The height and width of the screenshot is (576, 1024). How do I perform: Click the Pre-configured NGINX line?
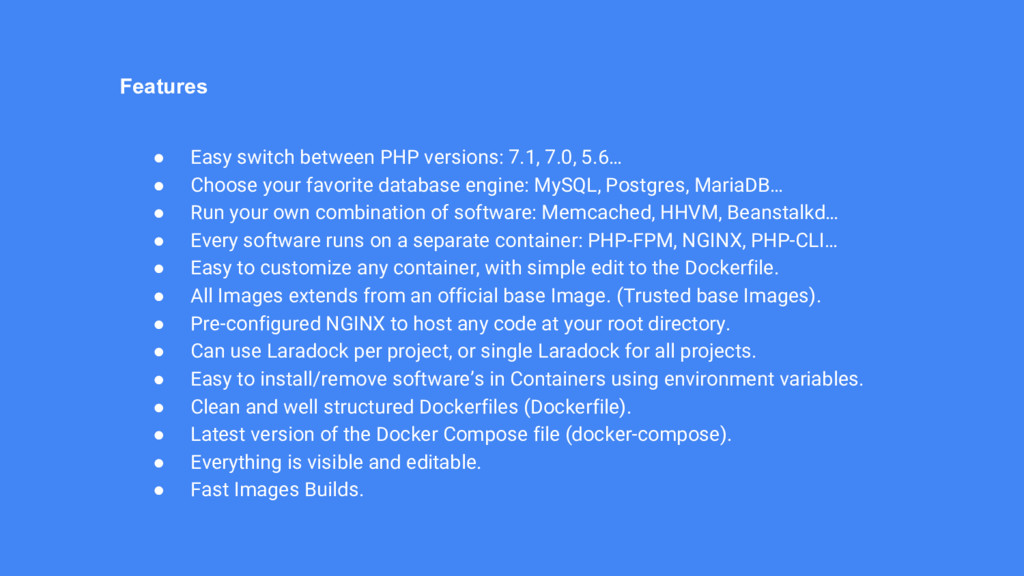tap(460, 324)
